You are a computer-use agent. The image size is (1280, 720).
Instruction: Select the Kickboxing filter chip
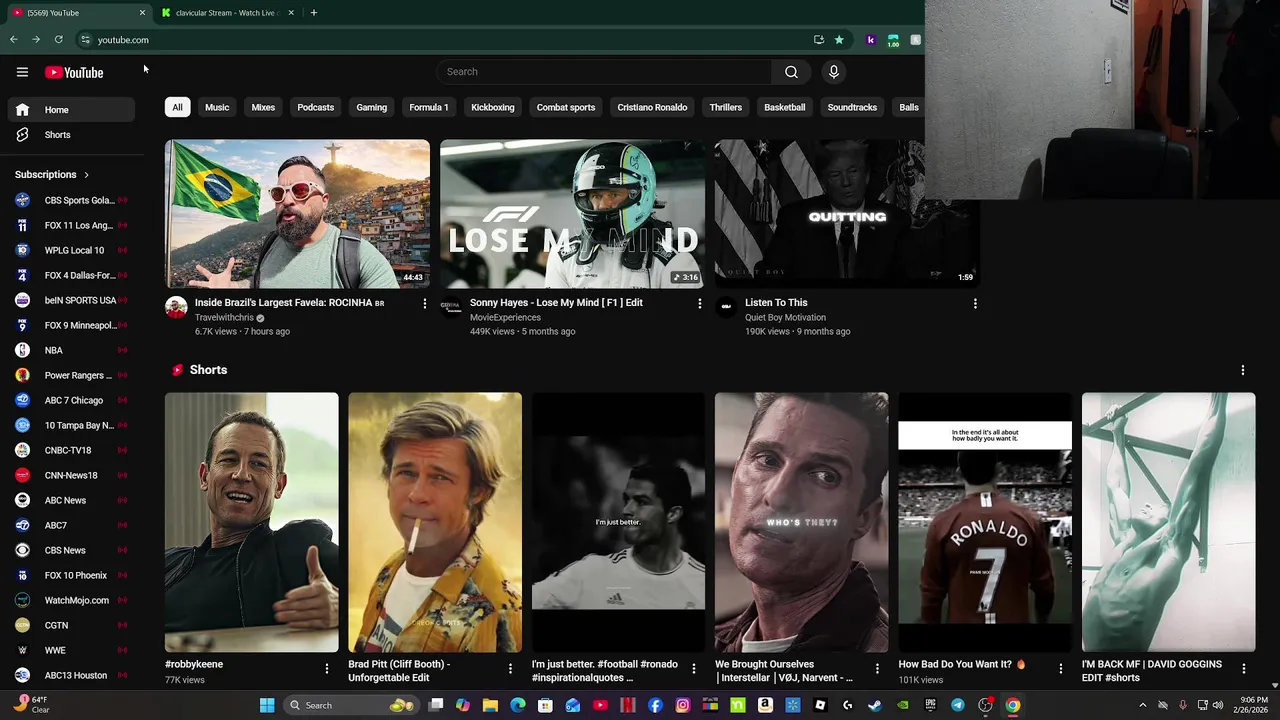(492, 107)
